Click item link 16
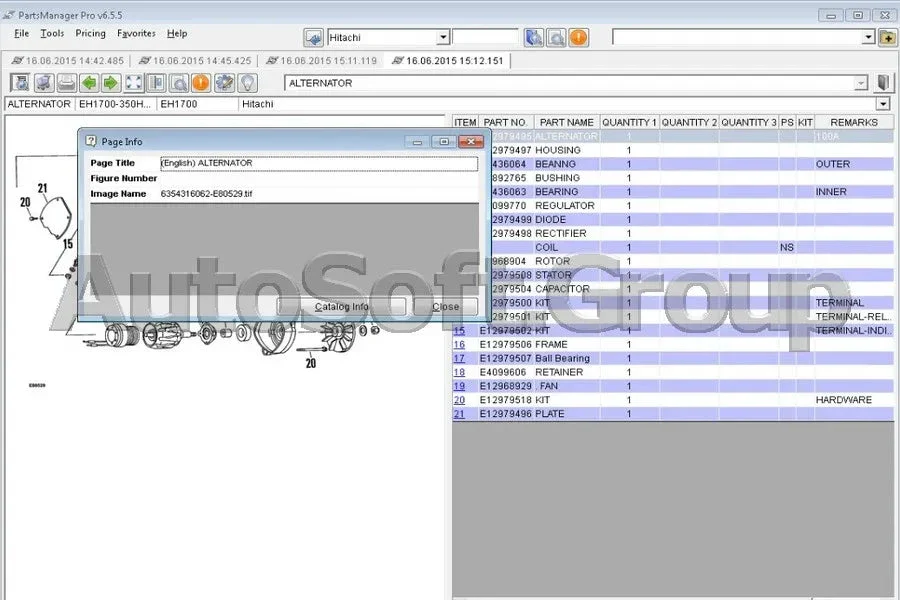Viewport: 900px width, 600px height. click(x=459, y=344)
